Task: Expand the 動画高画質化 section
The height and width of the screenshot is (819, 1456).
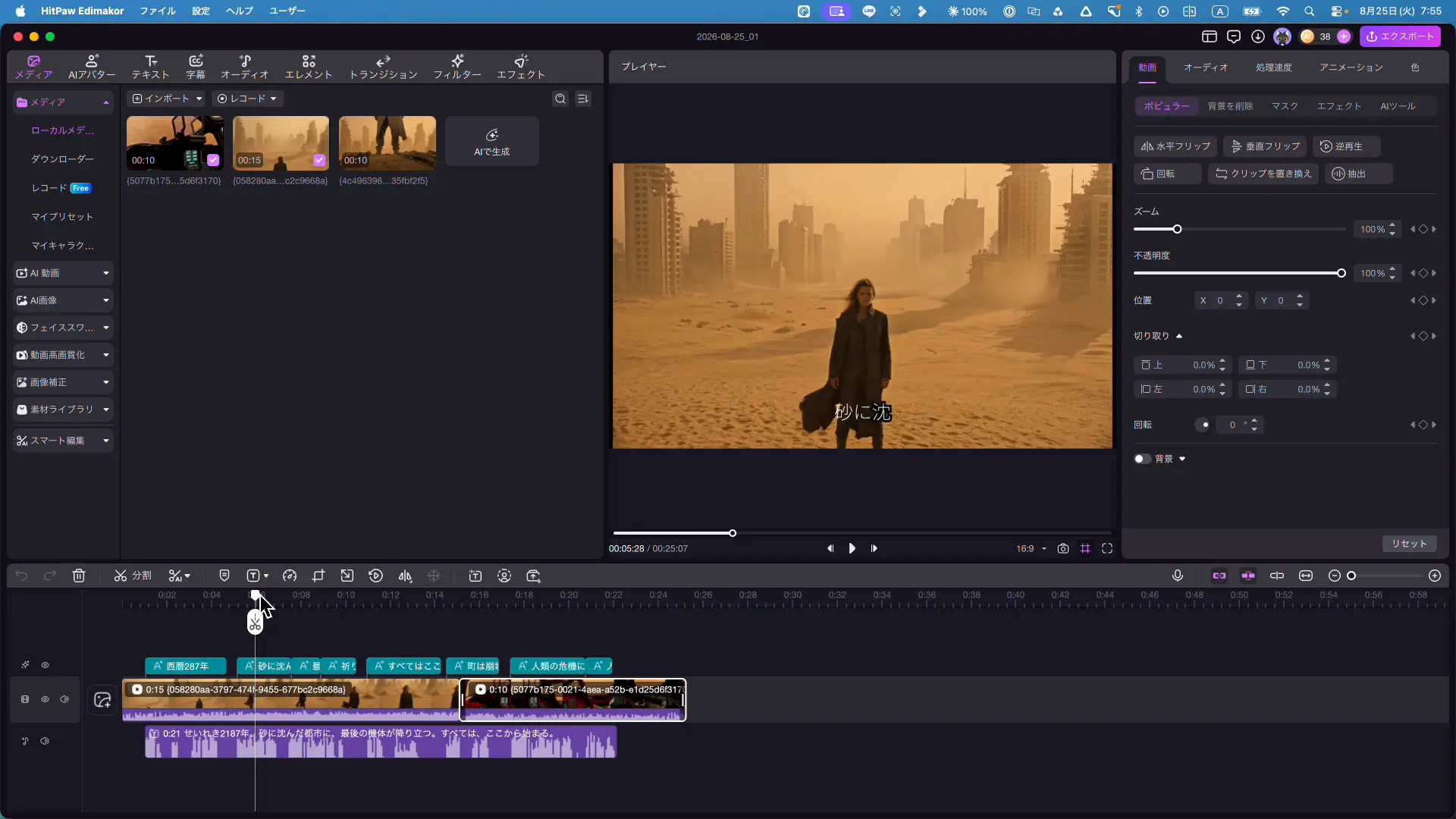Action: pos(63,355)
